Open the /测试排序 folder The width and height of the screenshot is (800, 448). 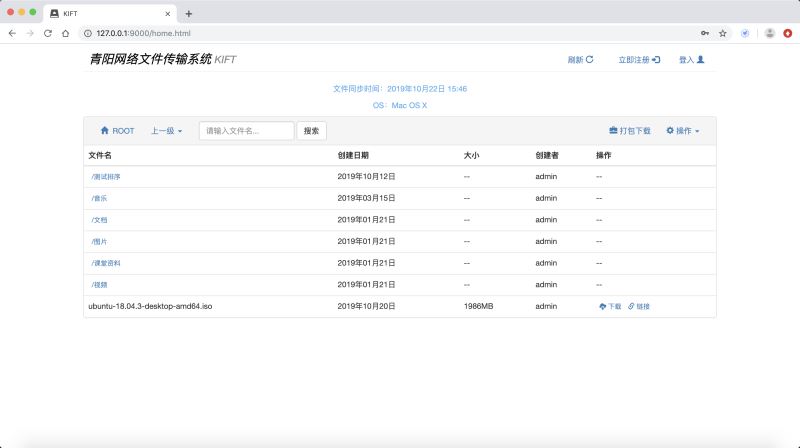point(106,177)
